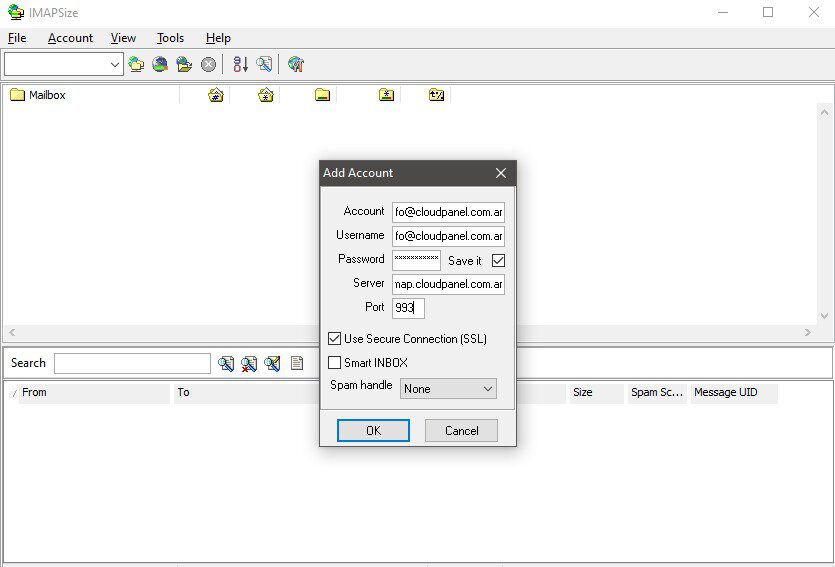Click the first search magnifier icon by Search box
The width and height of the screenshot is (835, 567).
point(226,363)
